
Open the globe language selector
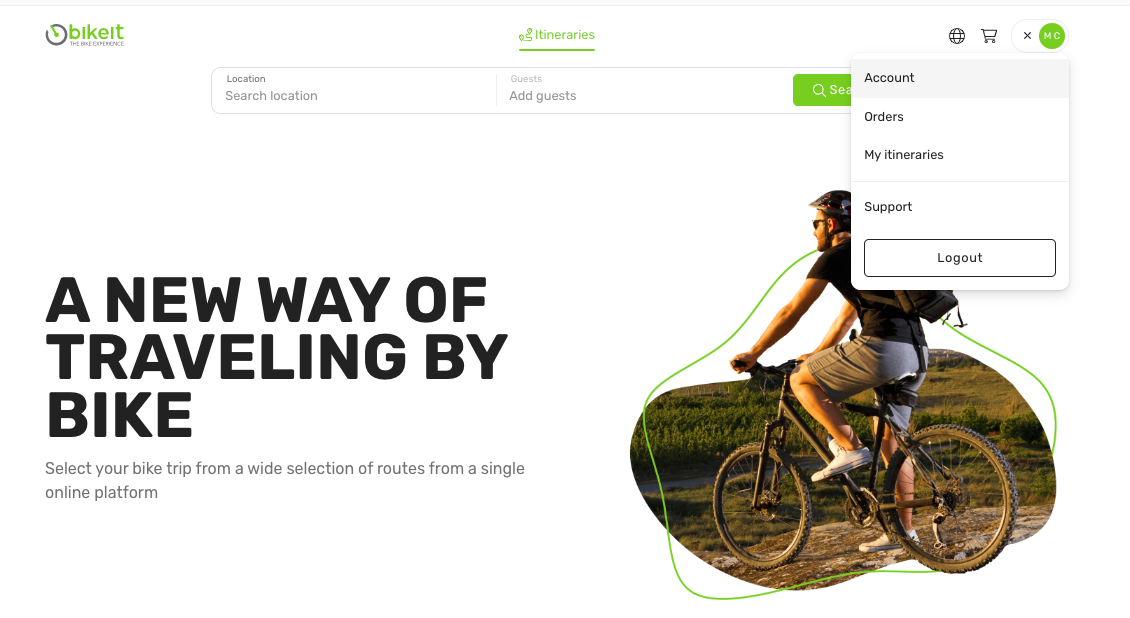[956, 36]
